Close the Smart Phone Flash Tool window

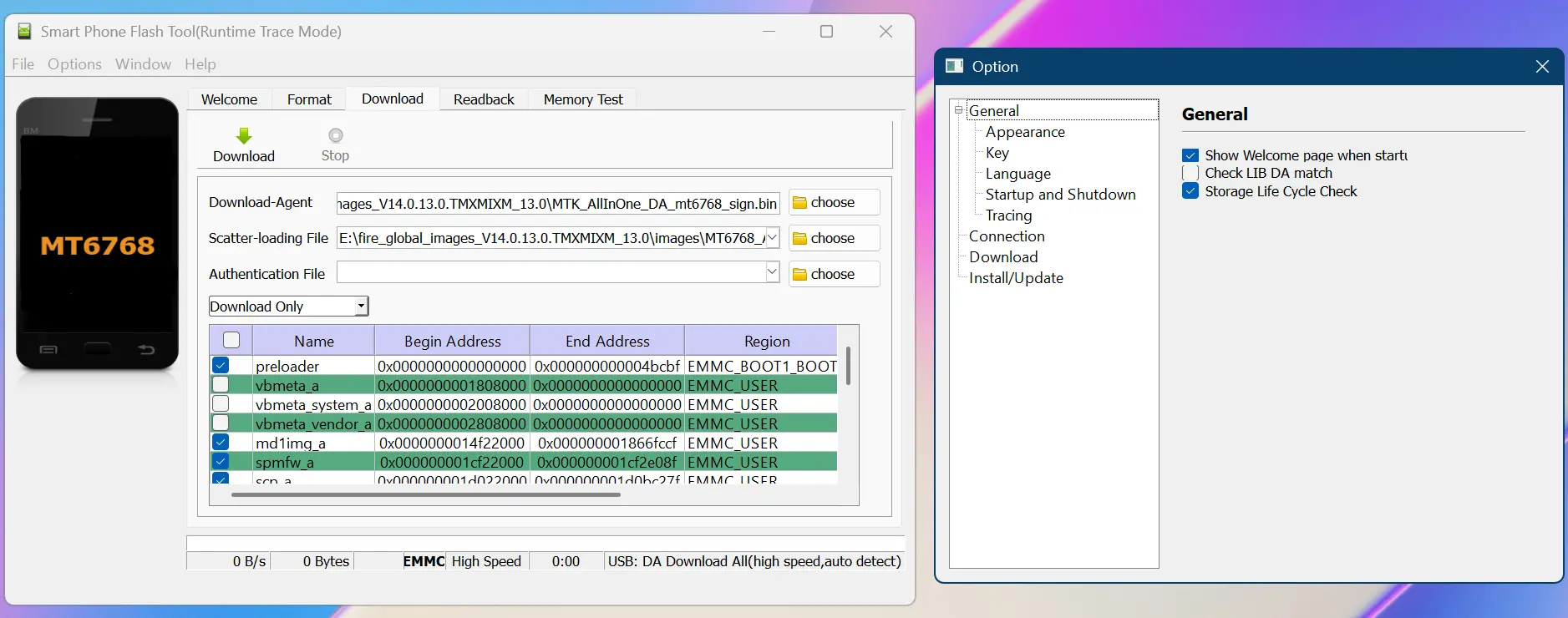pyautogui.click(x=885, y=31)
